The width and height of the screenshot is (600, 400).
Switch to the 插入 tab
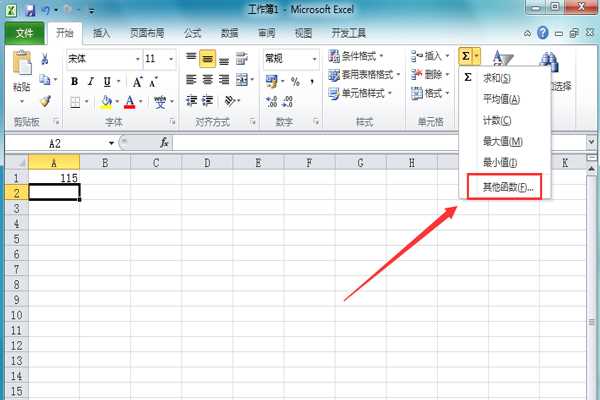point(101,33)
